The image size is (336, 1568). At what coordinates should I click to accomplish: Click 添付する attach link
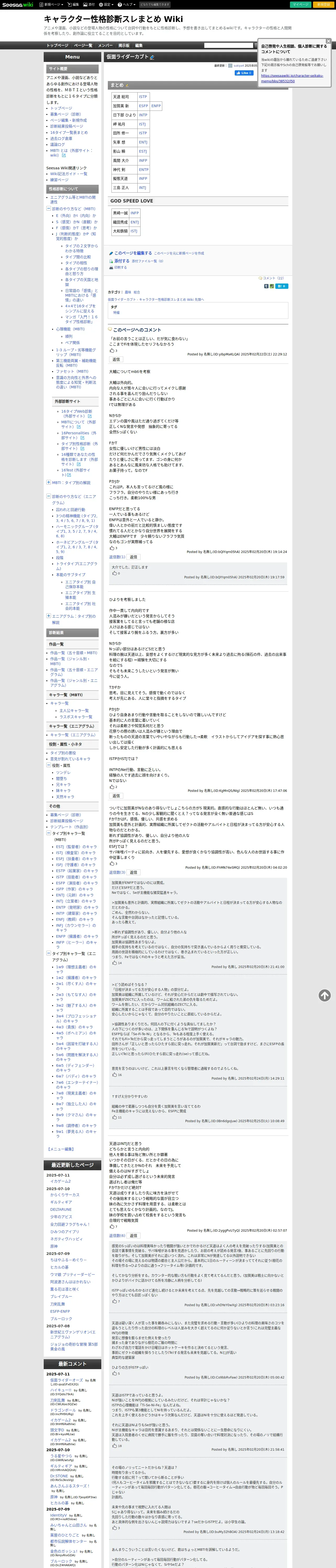pyautogui.click(x=121, y=261)
